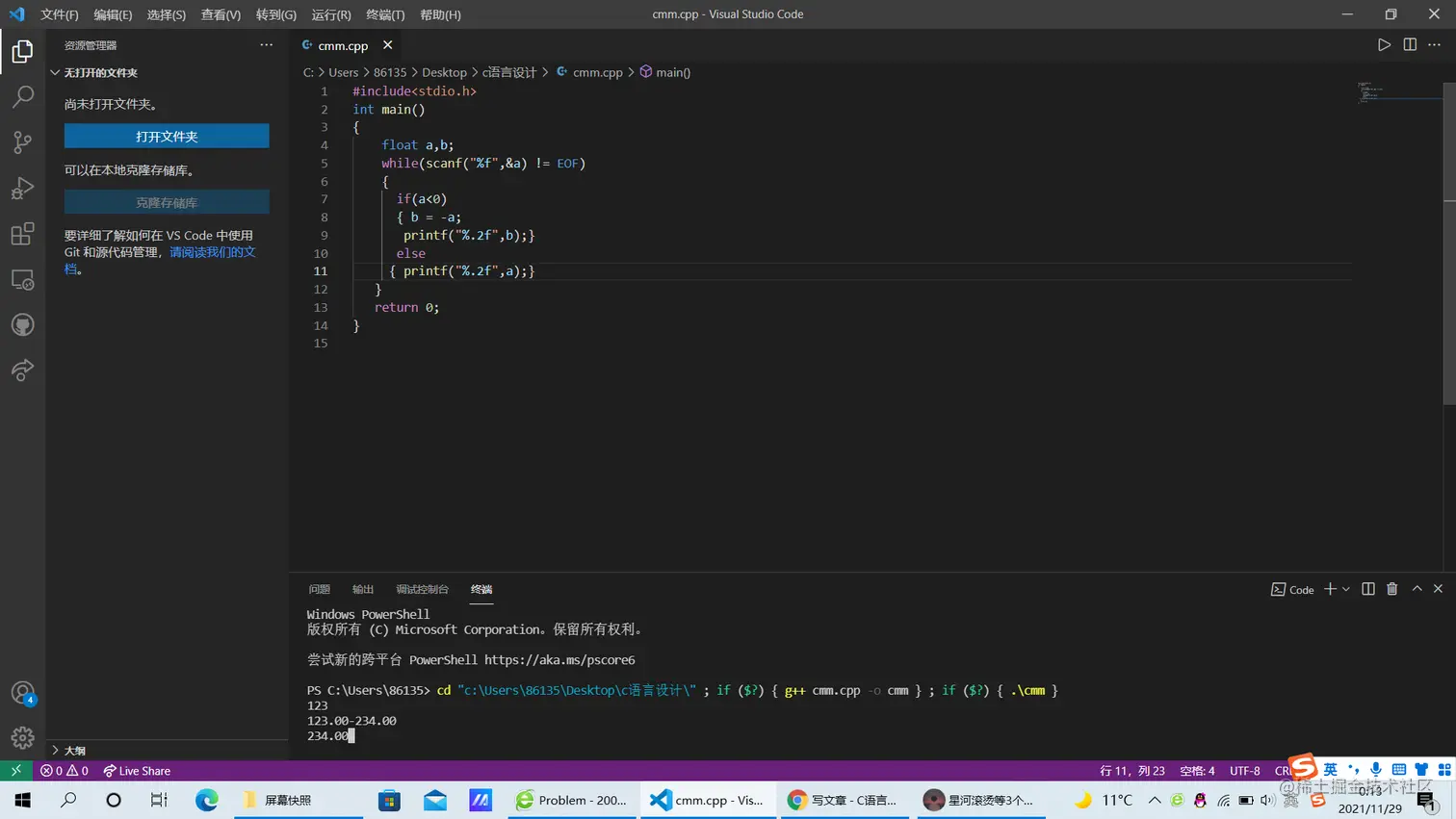This screenshot has width=1456, height=819.
Task: Click the 'Users' breadcrumb segment
Action: pyautogui.click(x=343, y=72)
